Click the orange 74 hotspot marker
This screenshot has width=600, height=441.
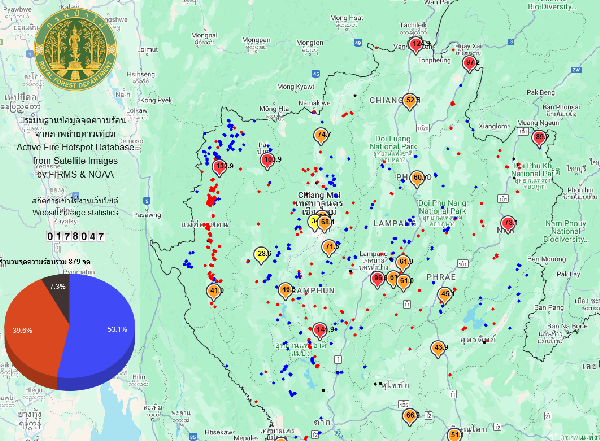click(321, 135)
